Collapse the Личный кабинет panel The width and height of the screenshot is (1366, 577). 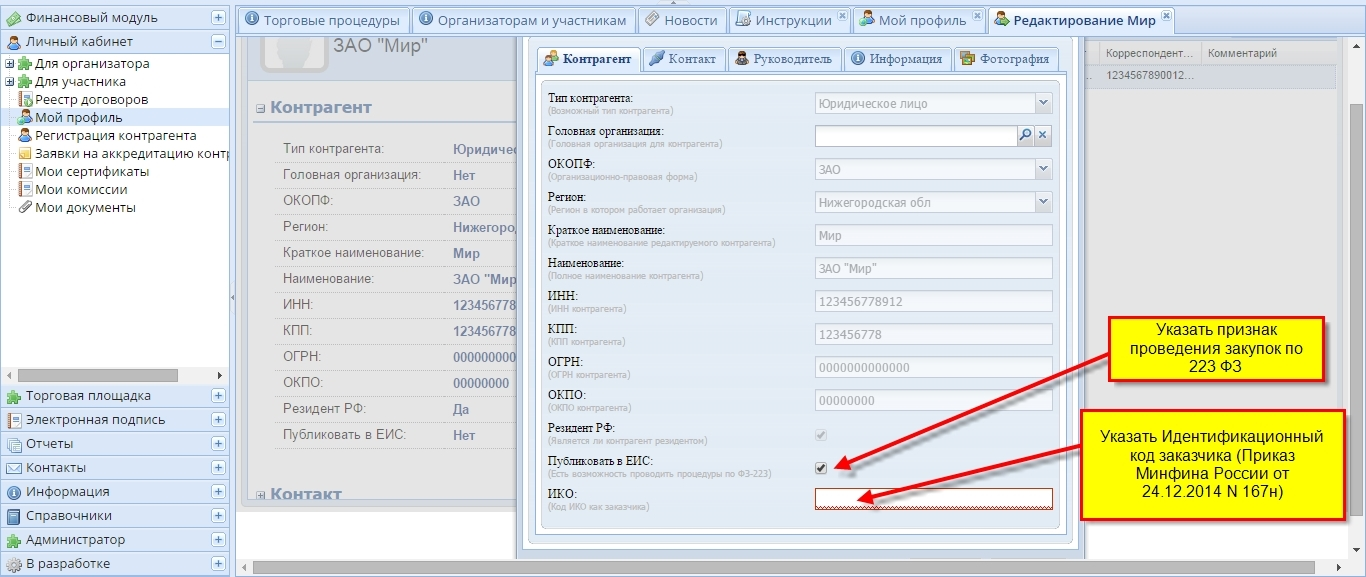tap(218, 42)
